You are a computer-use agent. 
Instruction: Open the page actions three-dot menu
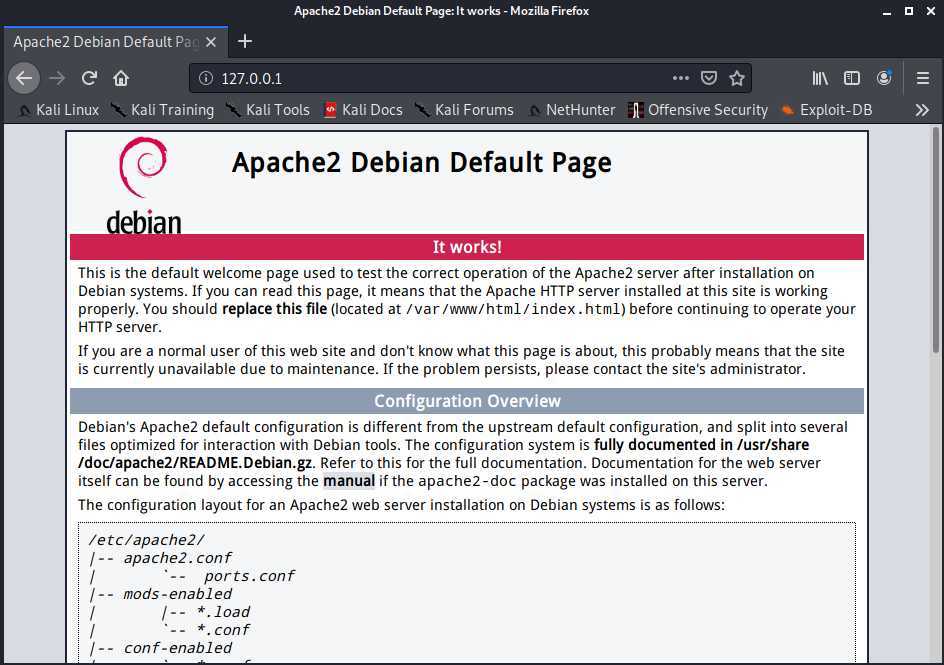680,78
